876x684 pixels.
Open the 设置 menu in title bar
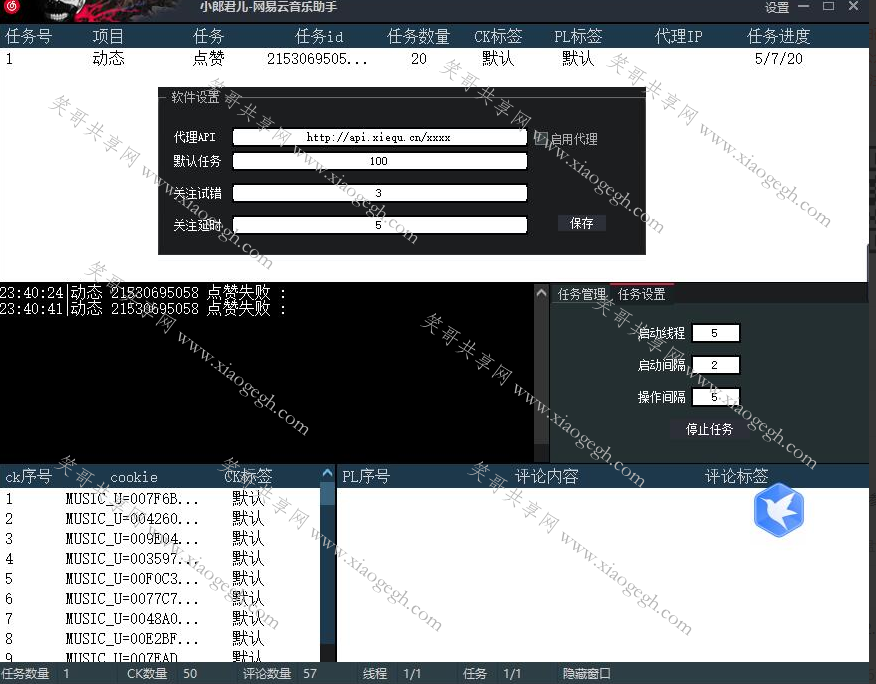777,7
